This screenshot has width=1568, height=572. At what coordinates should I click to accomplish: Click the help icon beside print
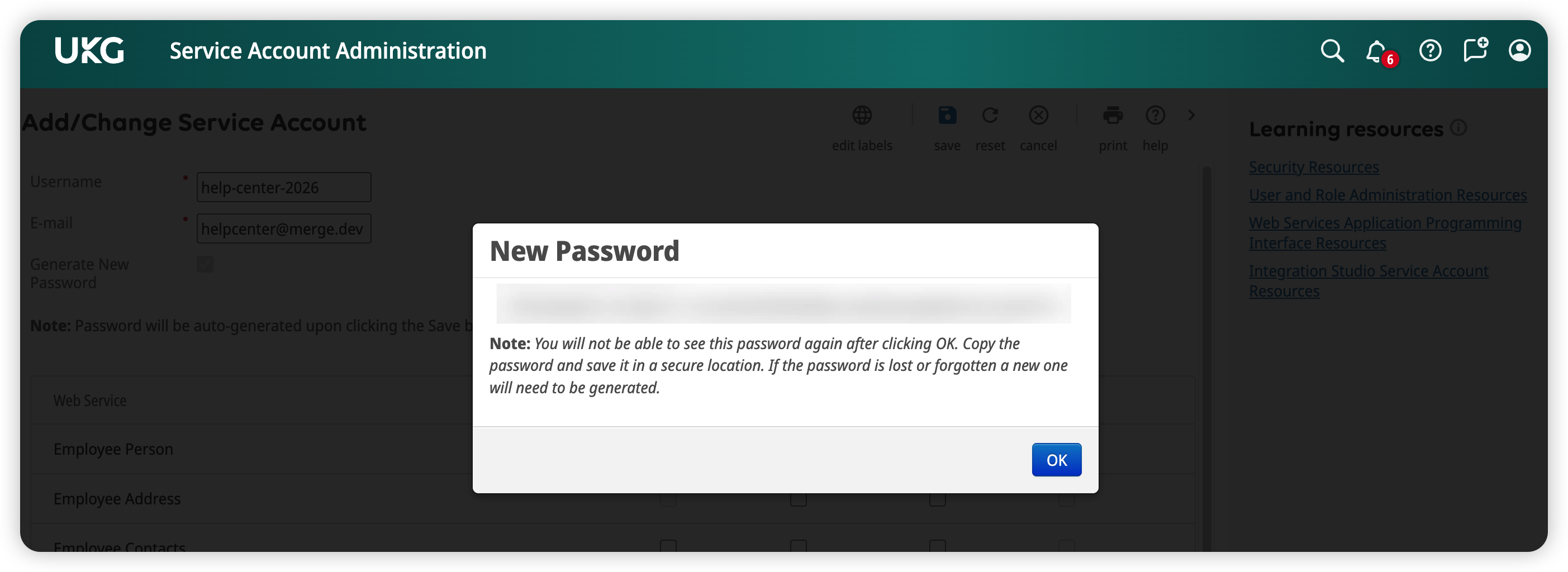1155,116
